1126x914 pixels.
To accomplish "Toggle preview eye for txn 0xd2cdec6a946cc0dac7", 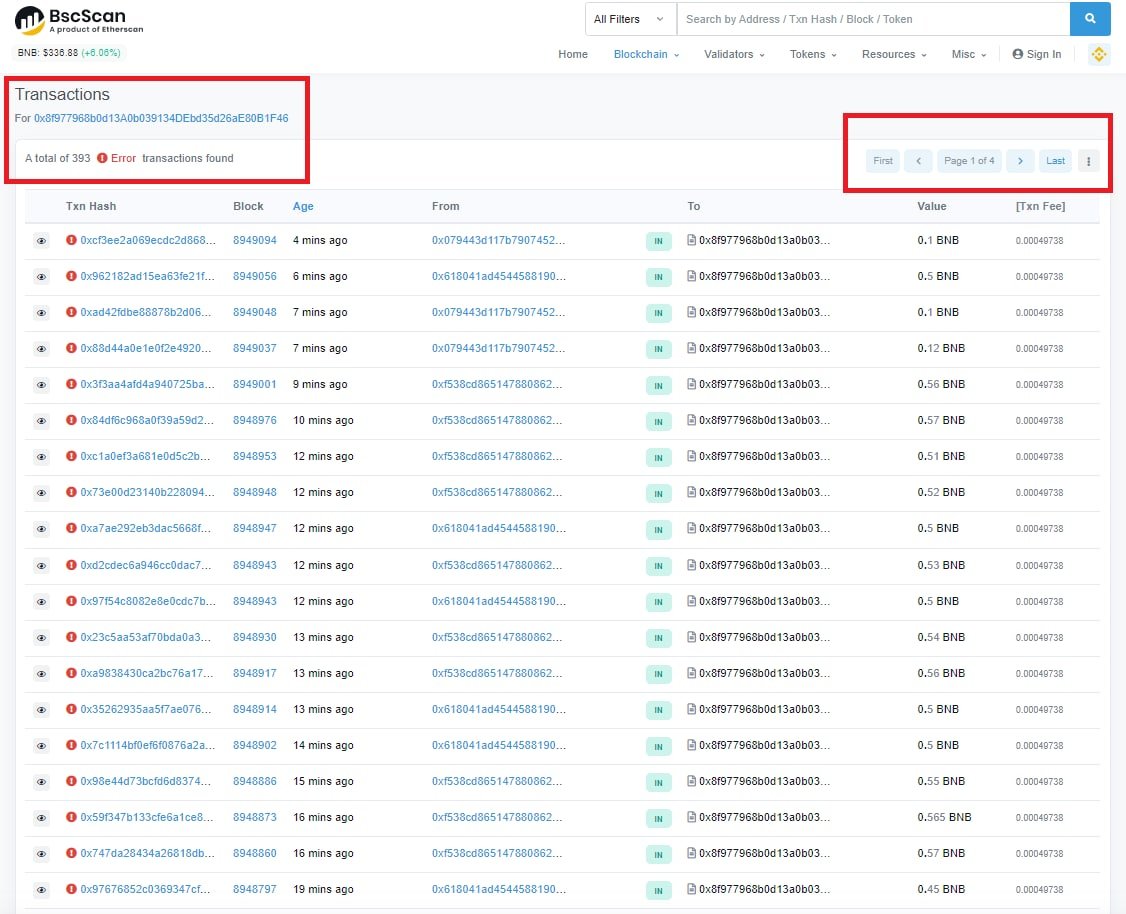I will [42, 566].
